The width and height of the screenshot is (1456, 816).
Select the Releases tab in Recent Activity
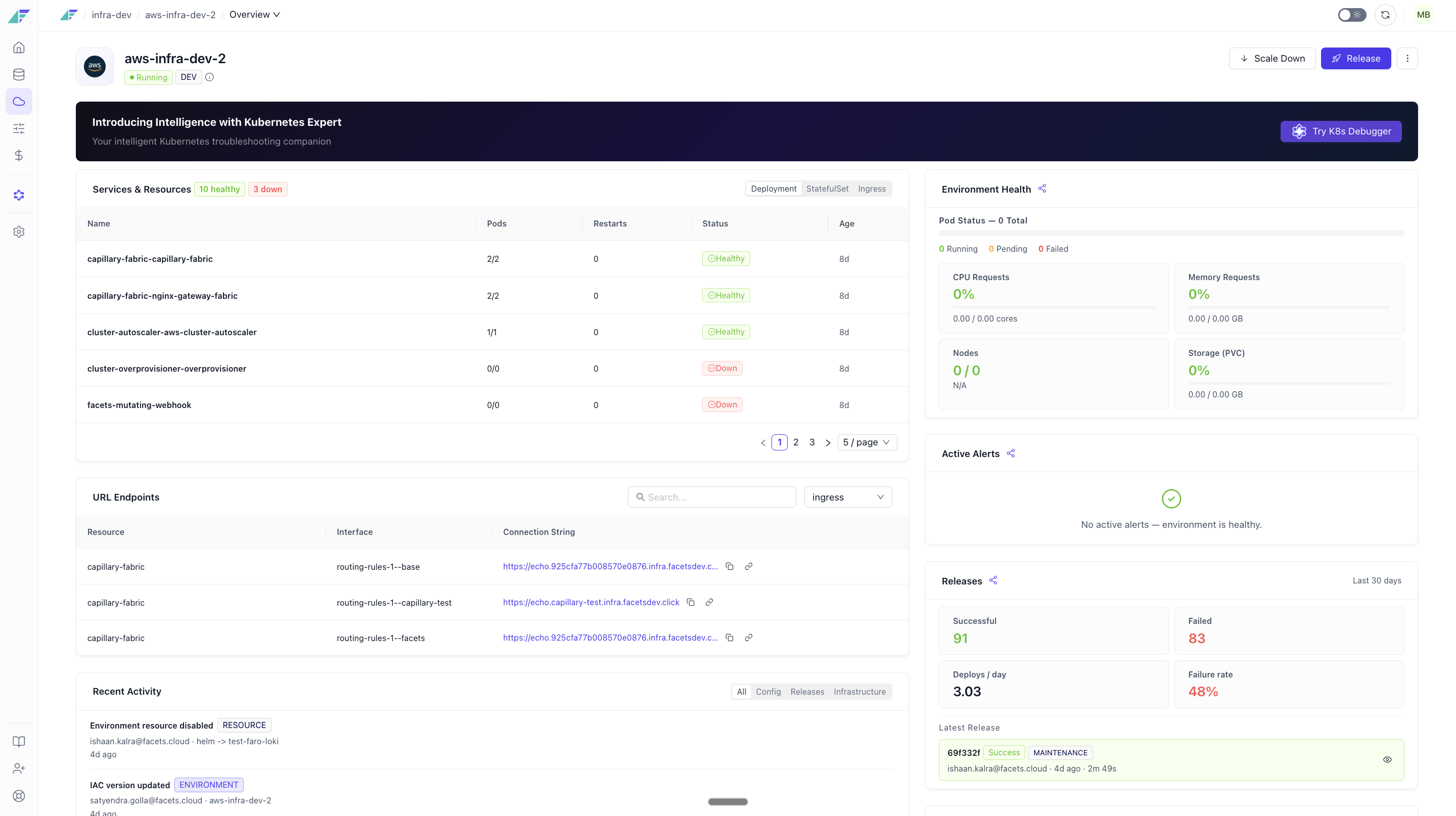point(807,692)
